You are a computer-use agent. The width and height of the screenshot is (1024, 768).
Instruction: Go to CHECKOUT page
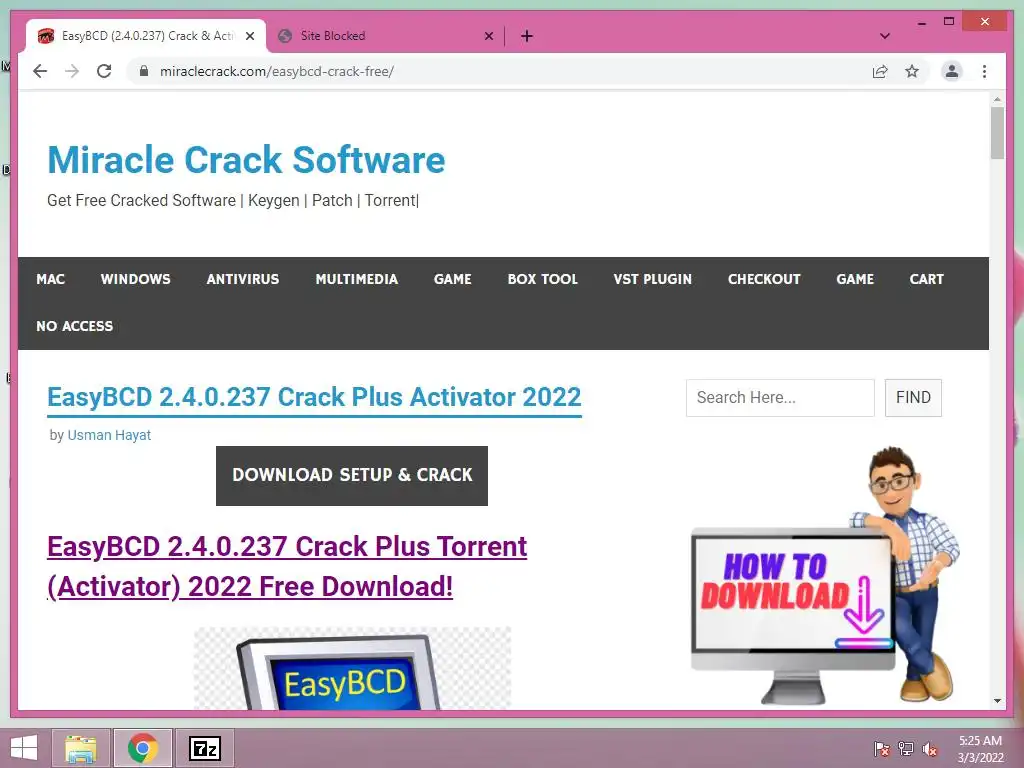764,279
